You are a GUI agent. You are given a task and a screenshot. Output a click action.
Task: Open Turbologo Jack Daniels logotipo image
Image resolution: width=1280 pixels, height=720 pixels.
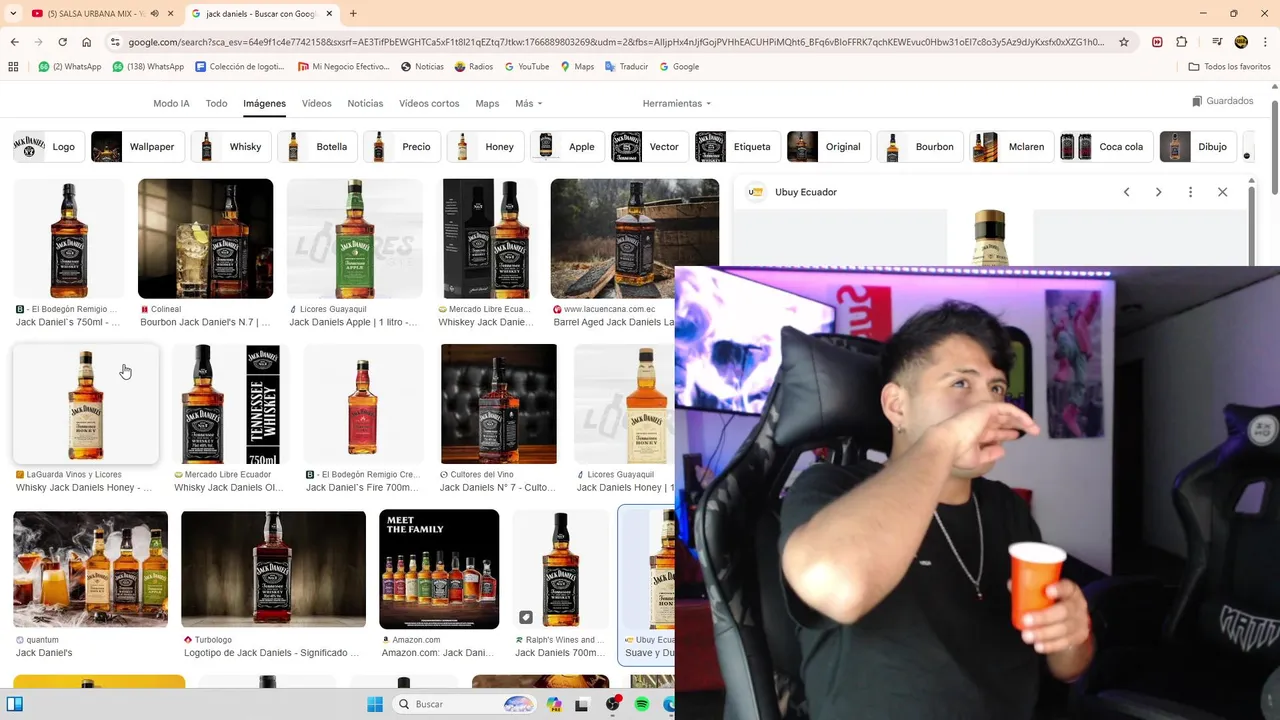(273, 569)
